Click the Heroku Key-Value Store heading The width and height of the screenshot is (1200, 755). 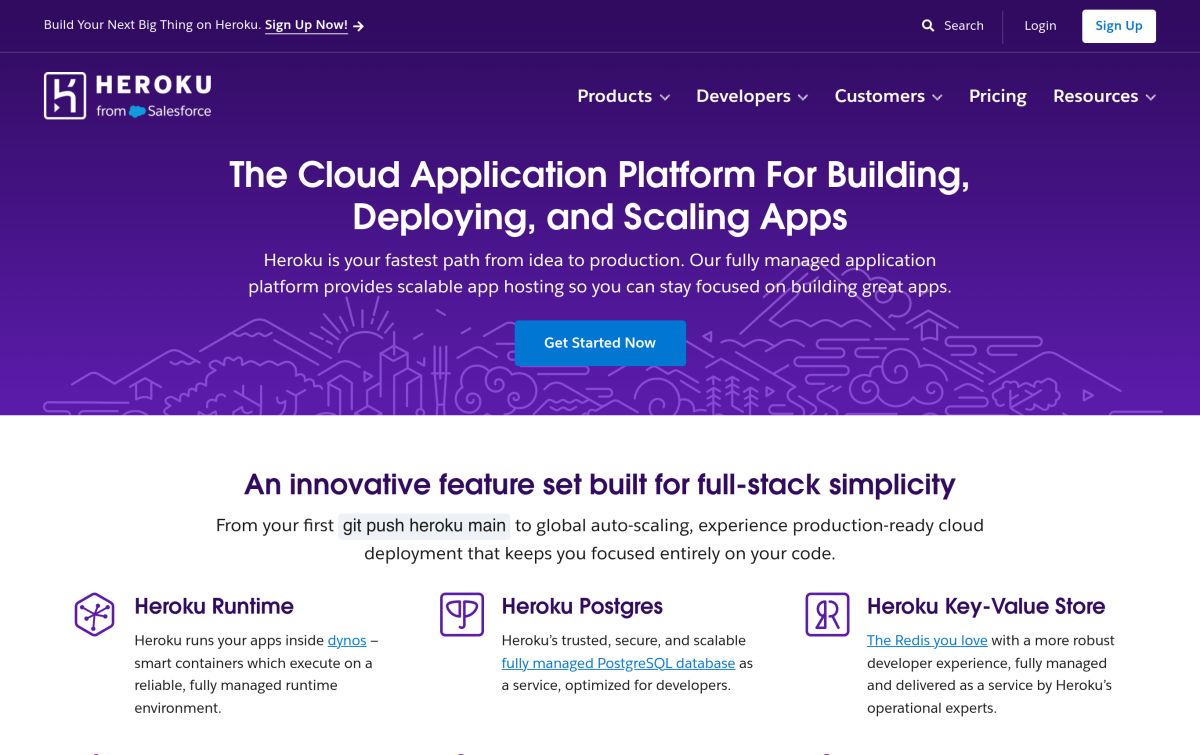986,606
